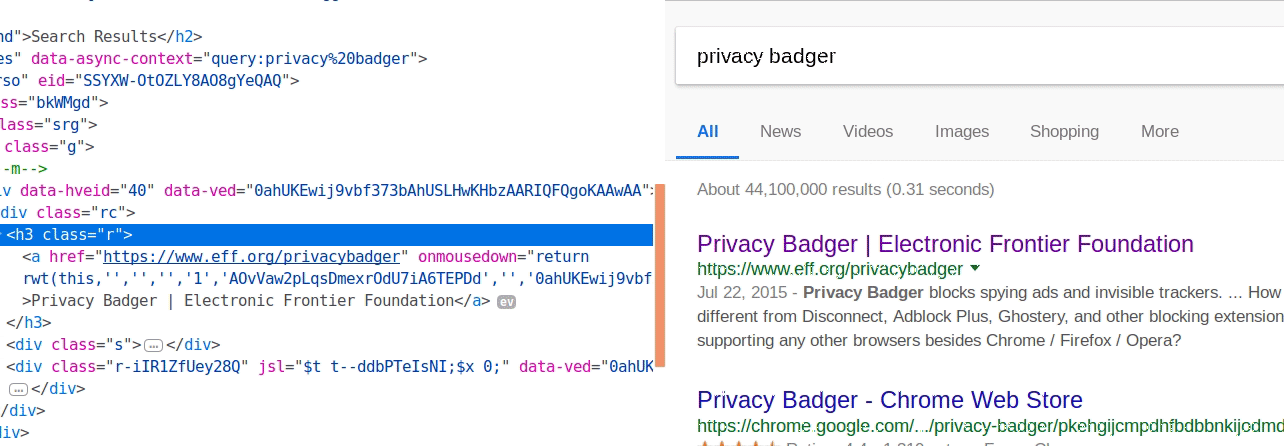This screenshot has height=446, width=1284.
Task: Switch to the News tab
Action: tap(780, 131)
